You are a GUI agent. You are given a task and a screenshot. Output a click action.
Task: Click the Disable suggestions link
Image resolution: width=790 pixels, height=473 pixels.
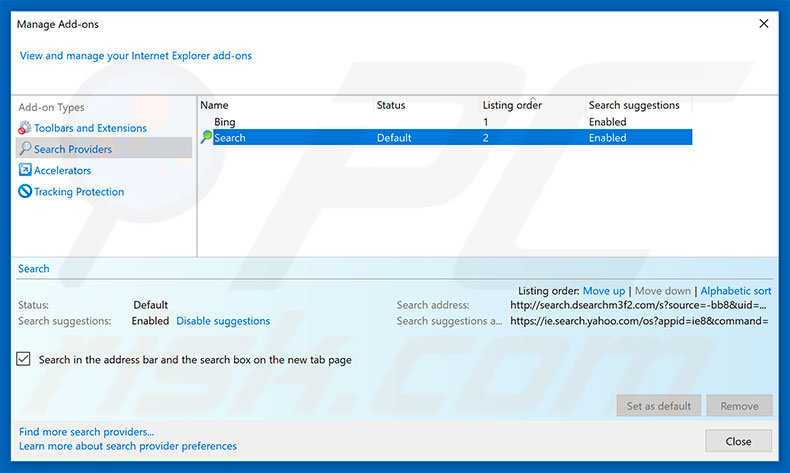[x=223, y=321]
